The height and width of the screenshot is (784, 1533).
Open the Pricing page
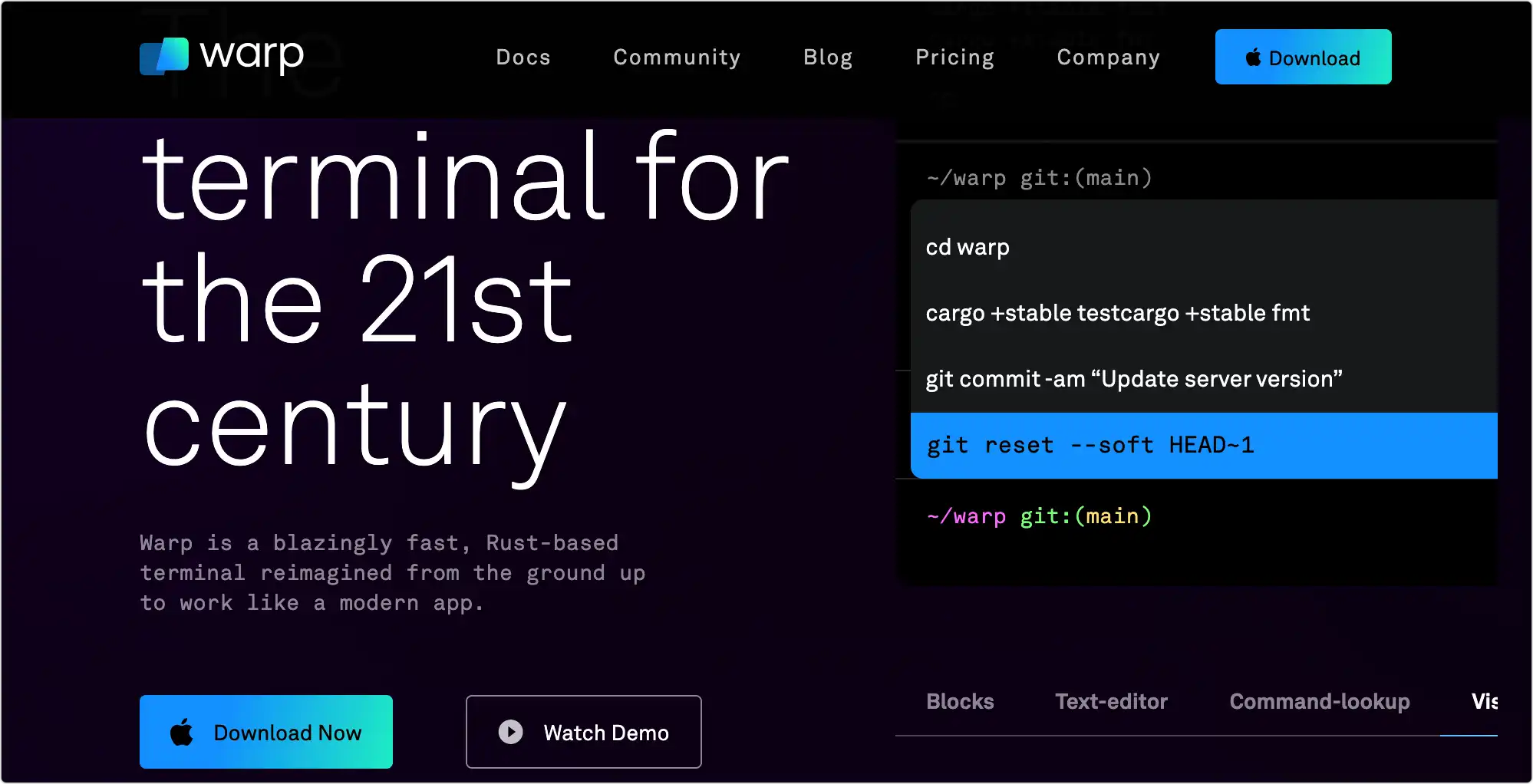click(x=954, y=57)
